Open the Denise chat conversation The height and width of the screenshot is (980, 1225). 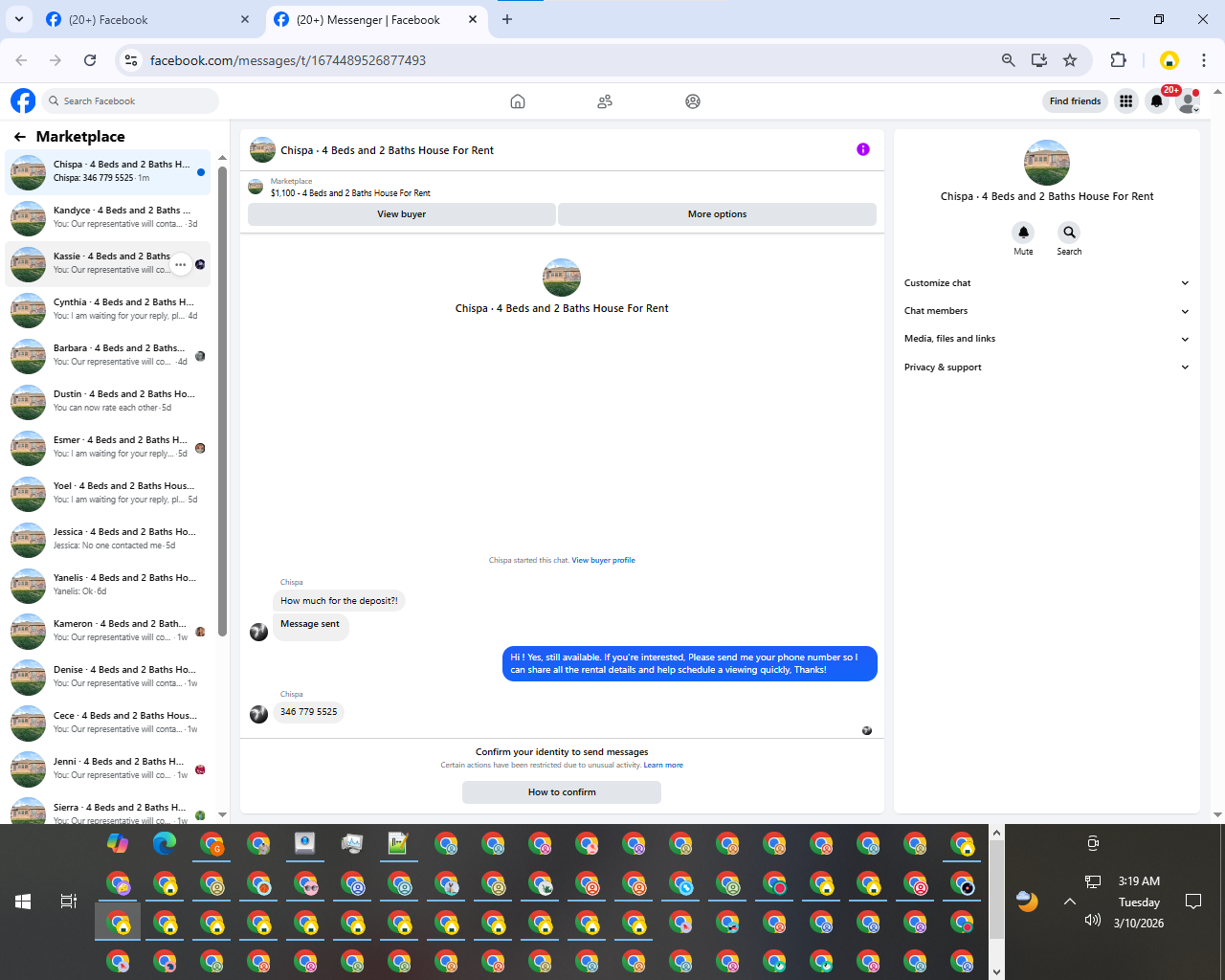[107, 677]
